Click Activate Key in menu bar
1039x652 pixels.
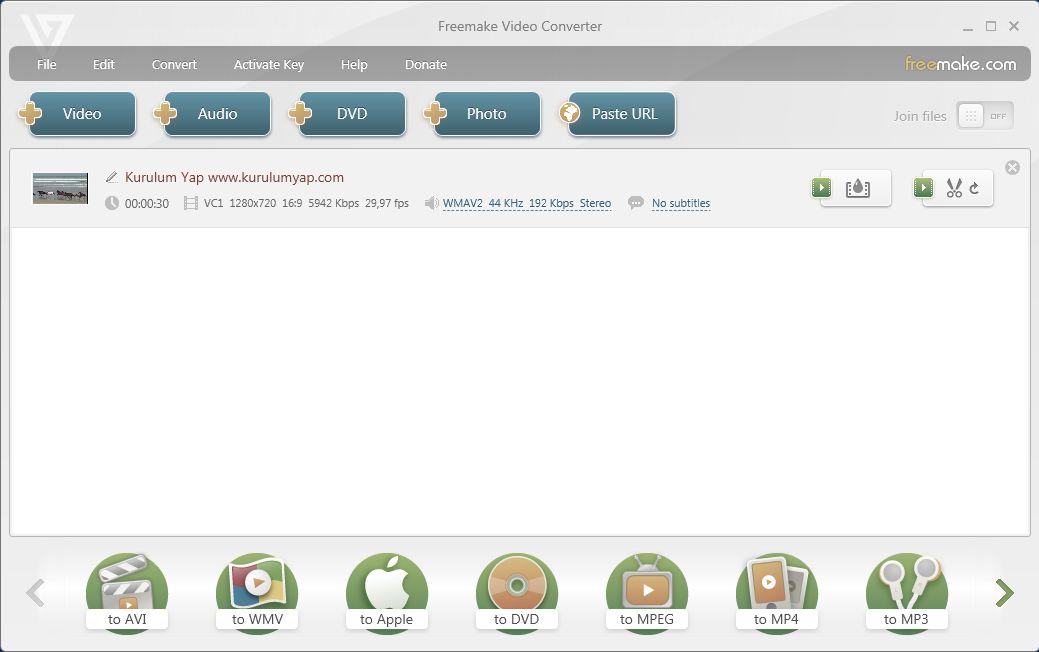point(268,64)
